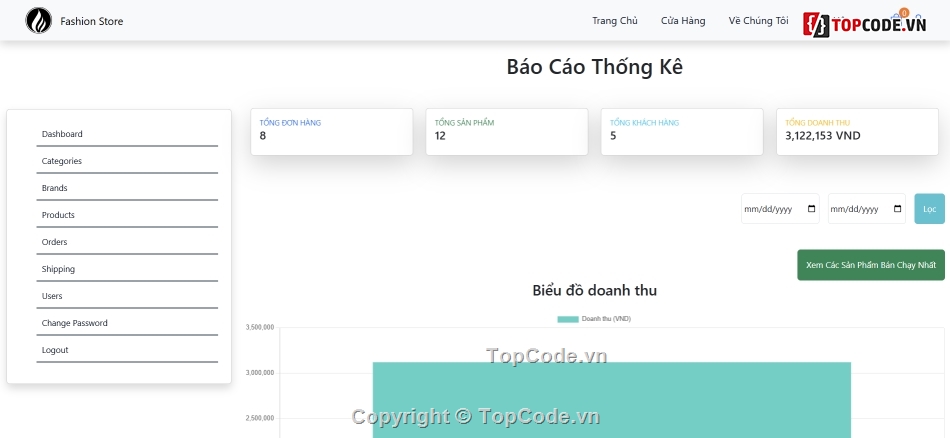
Task: Click Logout in the sidebar
Action: pos(127,350)
